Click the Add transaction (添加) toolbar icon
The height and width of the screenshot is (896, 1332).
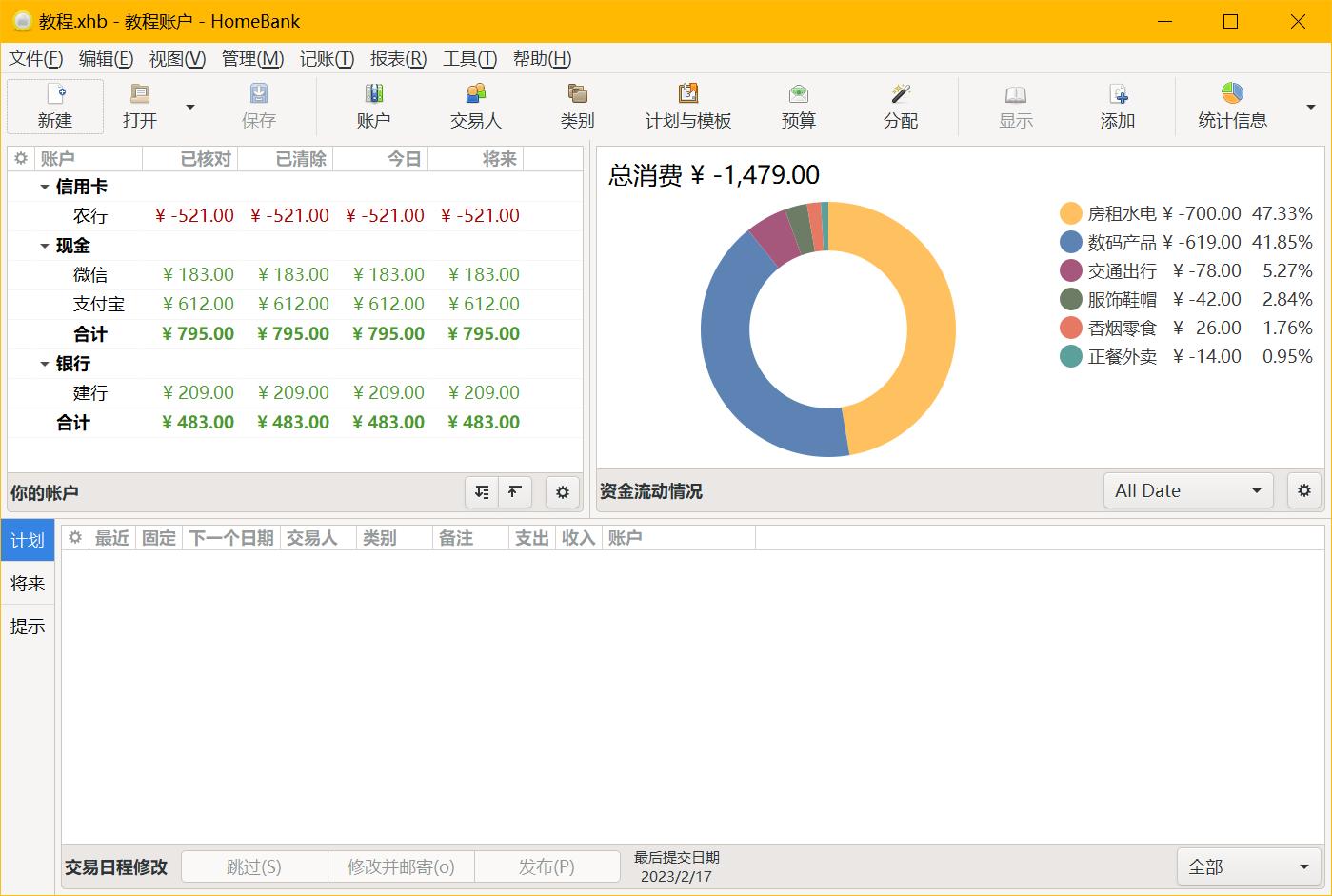(x=1118, y=95)
